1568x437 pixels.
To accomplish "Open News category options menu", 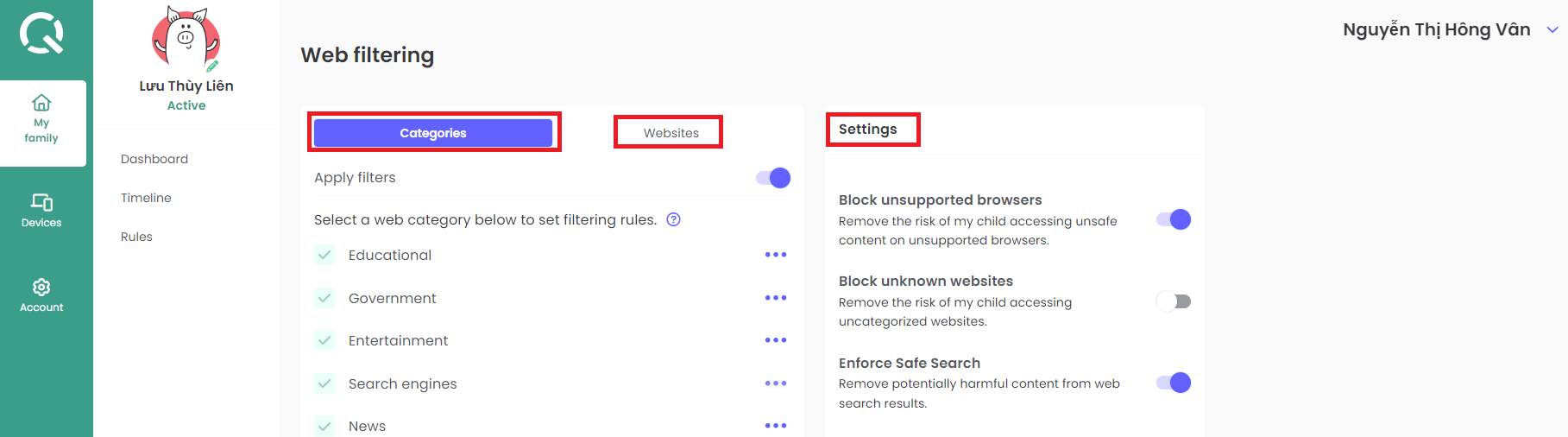I will coord(776,426).
